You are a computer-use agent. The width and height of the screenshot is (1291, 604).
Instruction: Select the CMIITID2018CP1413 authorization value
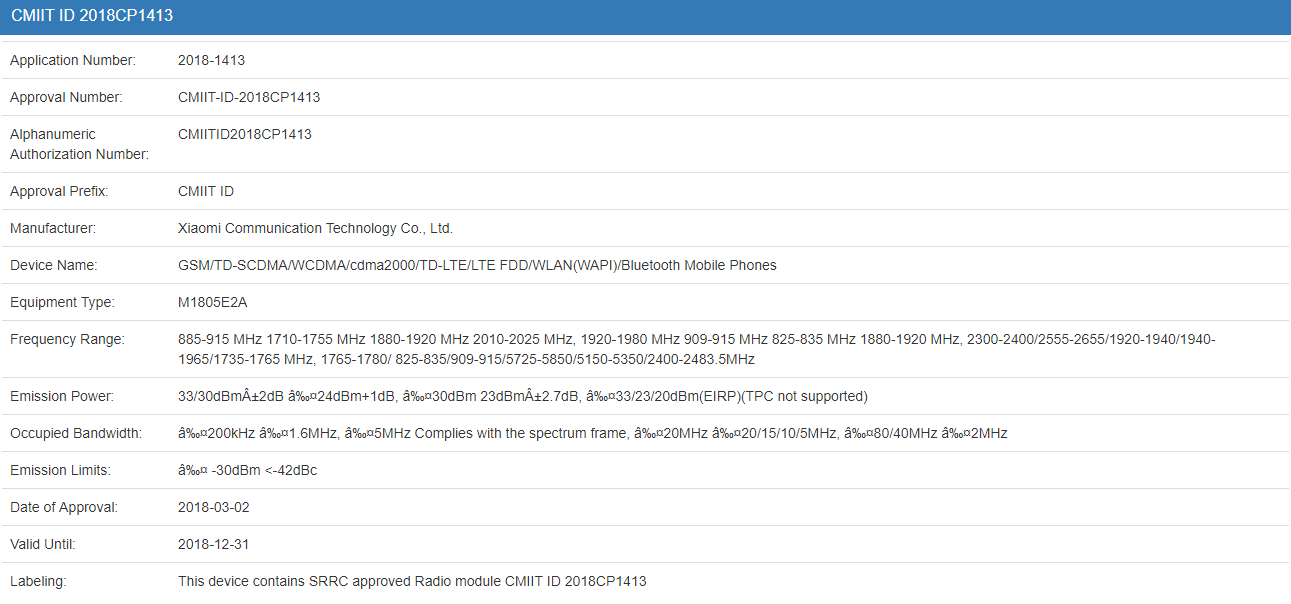tap(245, 134)
